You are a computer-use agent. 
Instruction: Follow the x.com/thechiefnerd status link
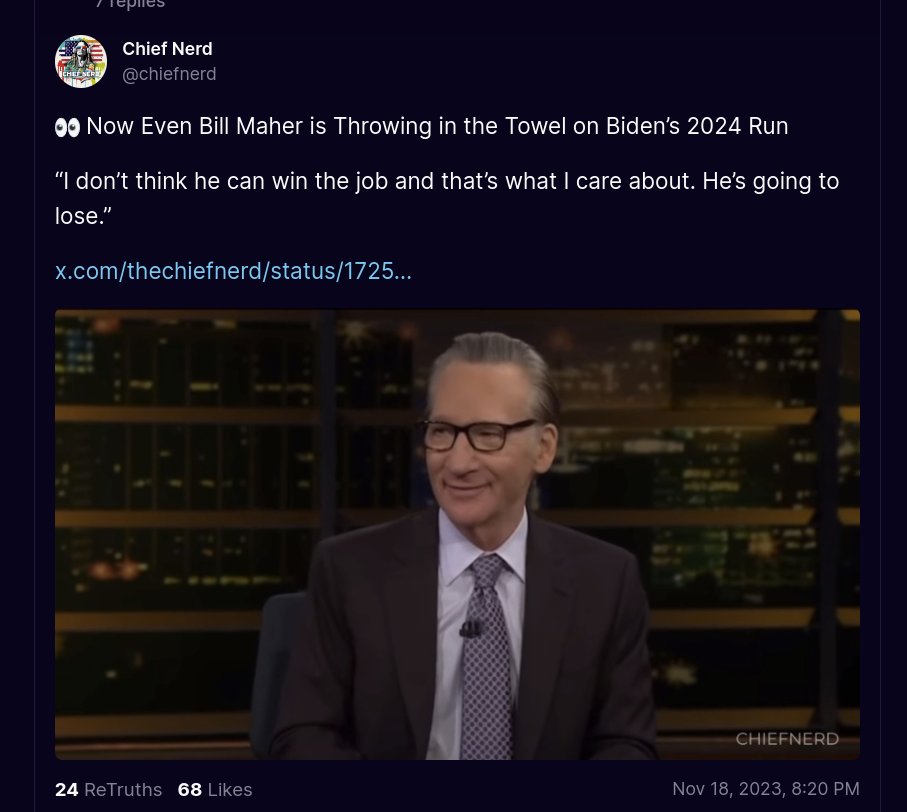(x=233, y=271)
